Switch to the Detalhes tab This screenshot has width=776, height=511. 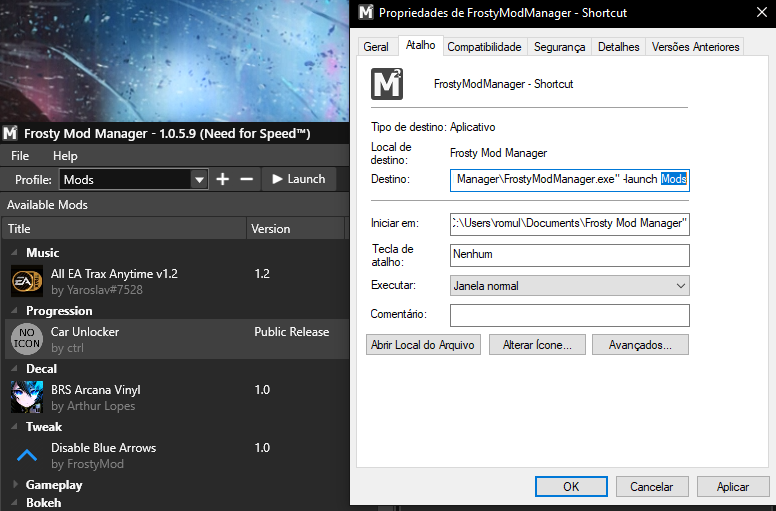(618, 47)
